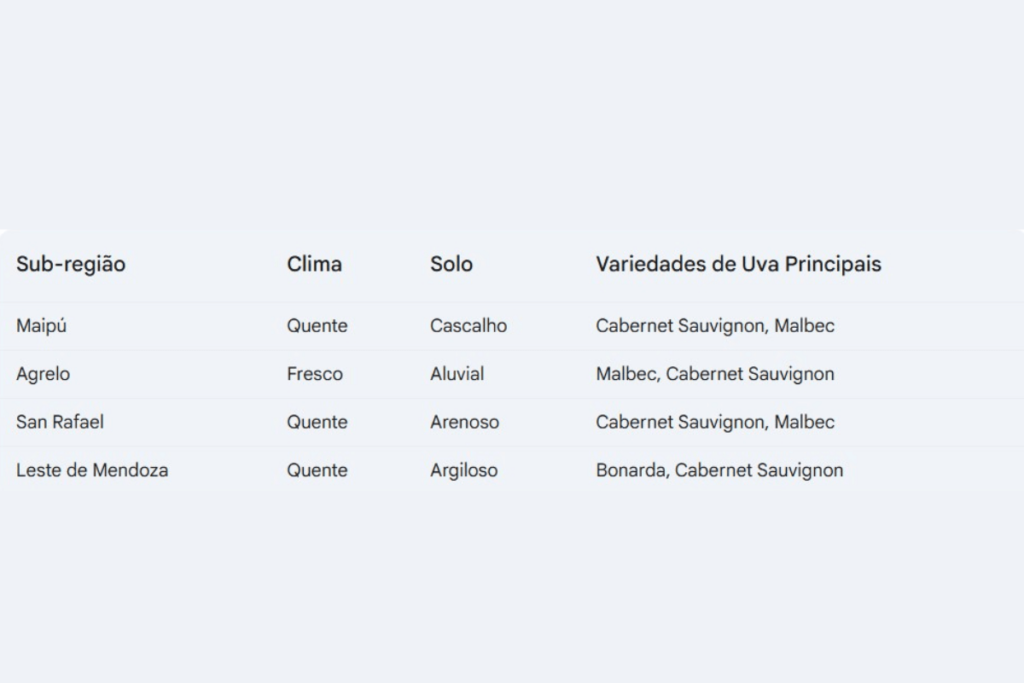This screenshot has height=683, width=1024.
Task: Click the Bonarda, Cabernet Sauvignon cell
Action: pyautogui.click(x=720, y=471)
